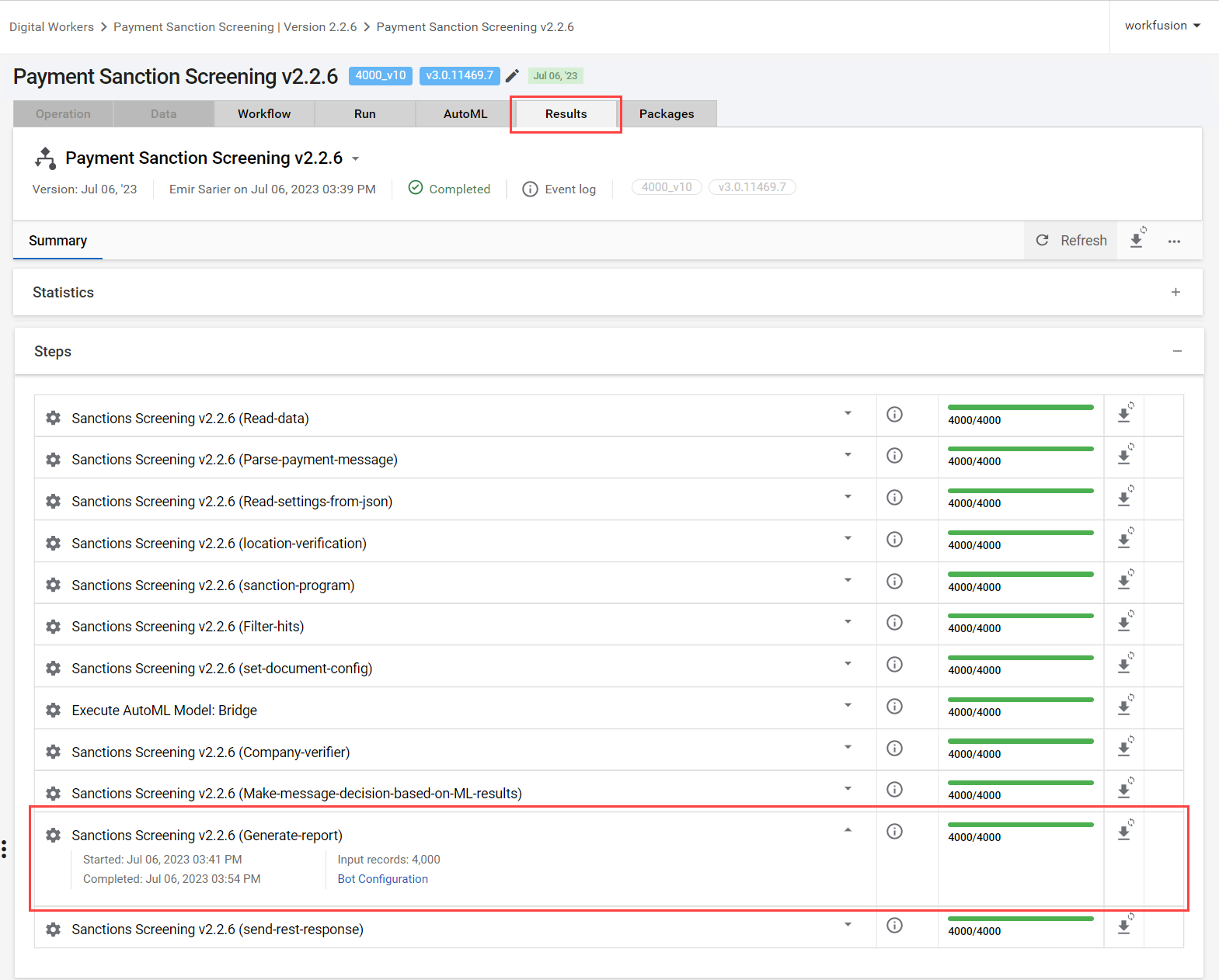Click the workflow icon next to the title
Viewport: 1219px width, 980px height.
[x=45, y=158]
